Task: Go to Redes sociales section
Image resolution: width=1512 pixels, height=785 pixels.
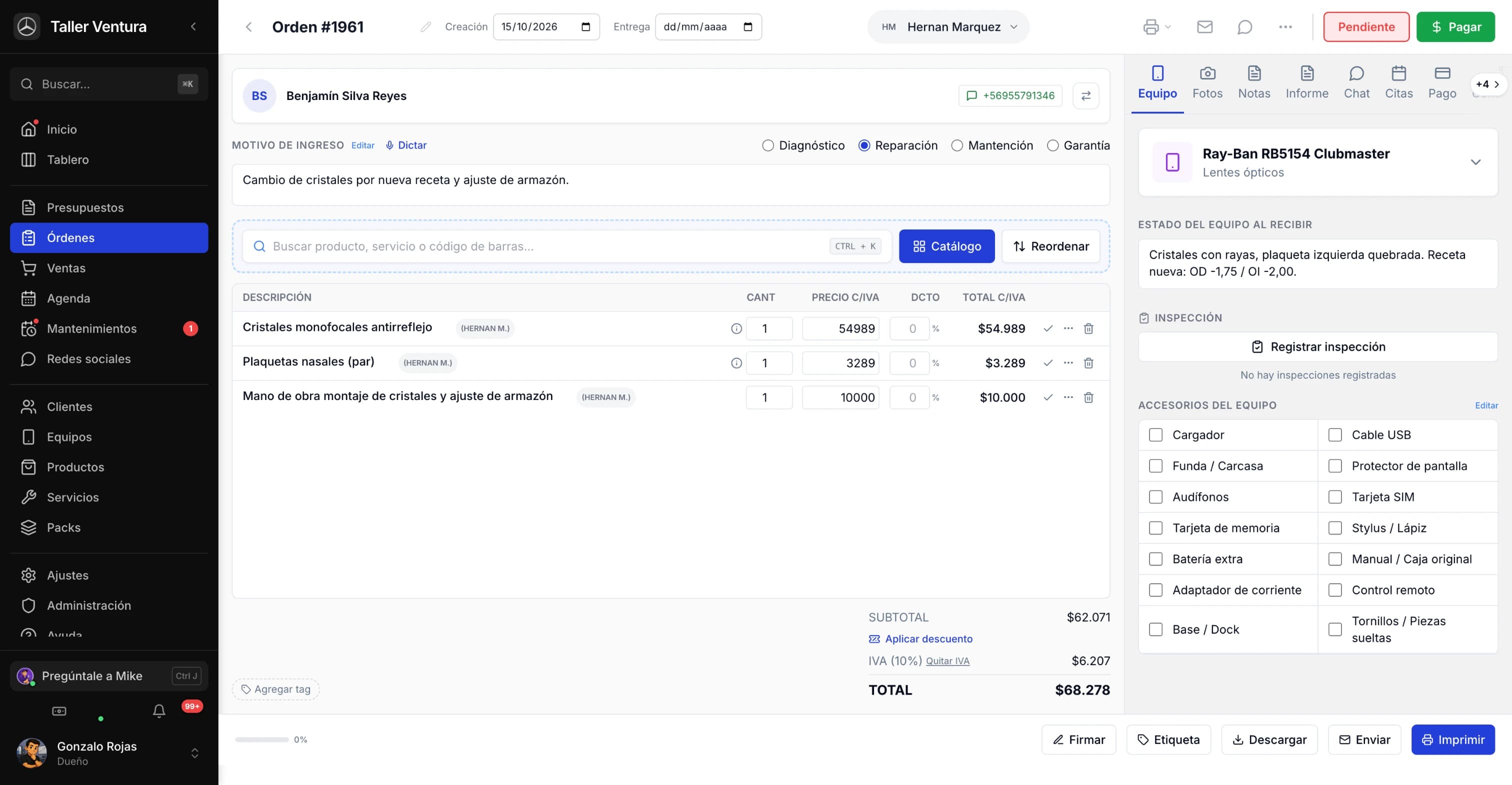Action: coord(109,358)
